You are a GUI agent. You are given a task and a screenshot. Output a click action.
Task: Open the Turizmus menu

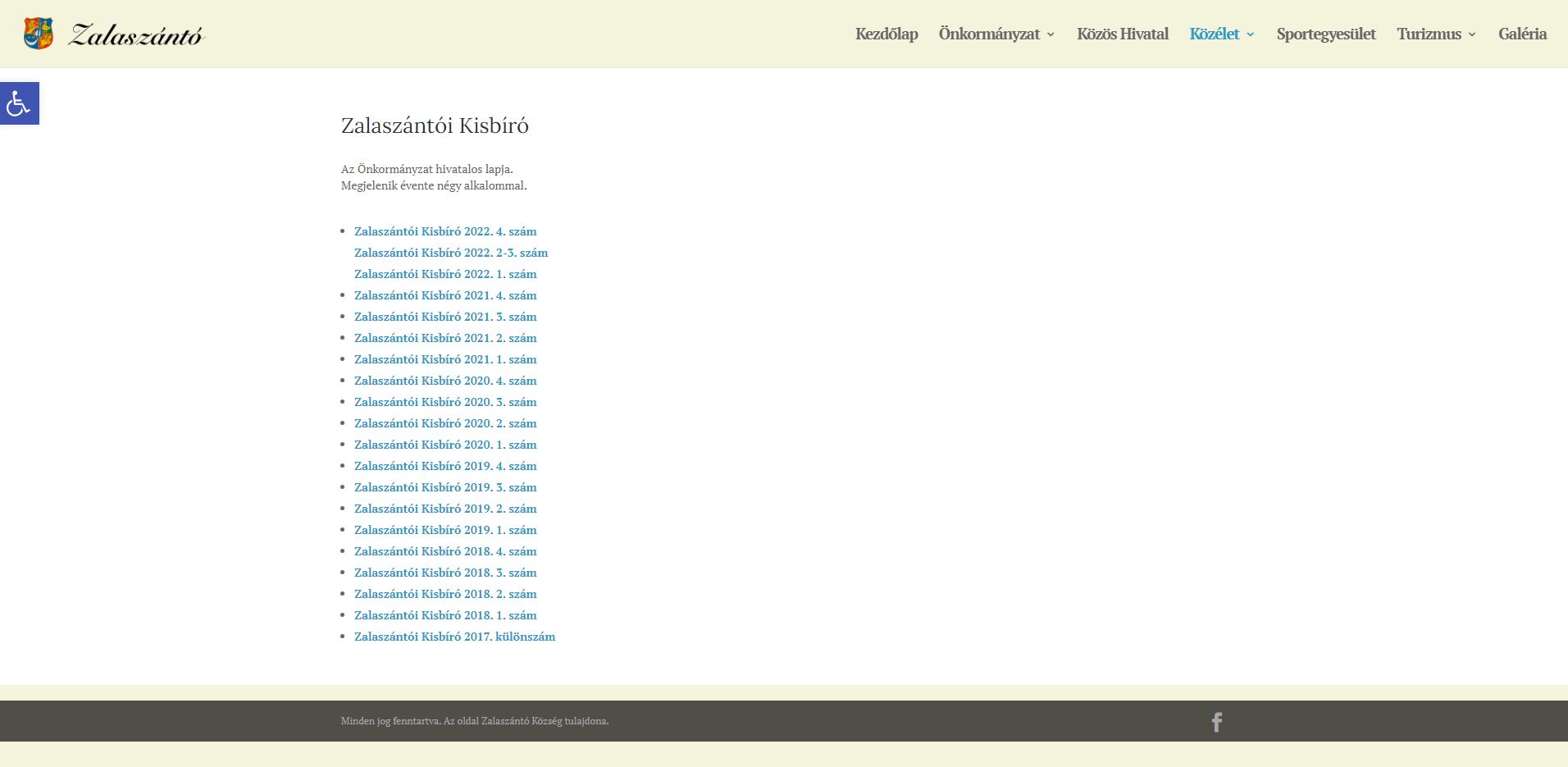1429,34
